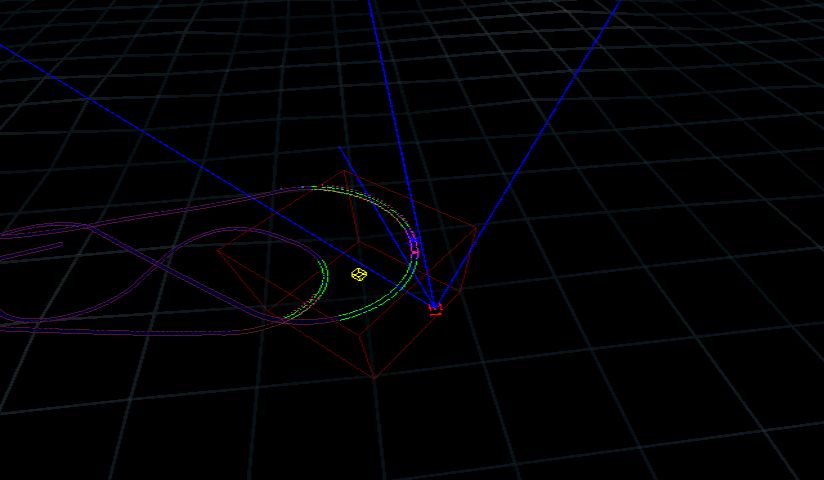Select the small yellow wireframe cube

click(359, 274)
